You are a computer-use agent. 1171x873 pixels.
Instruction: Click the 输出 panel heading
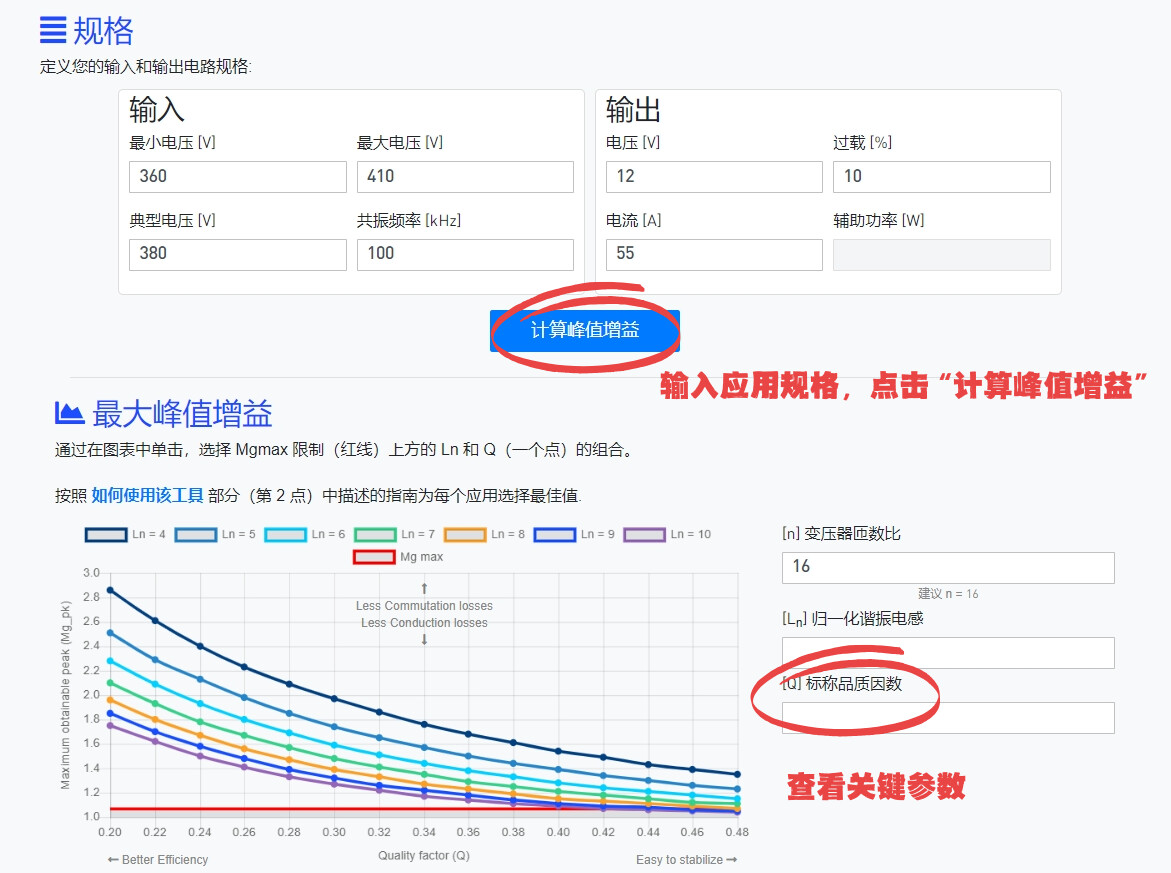[633, 110]
